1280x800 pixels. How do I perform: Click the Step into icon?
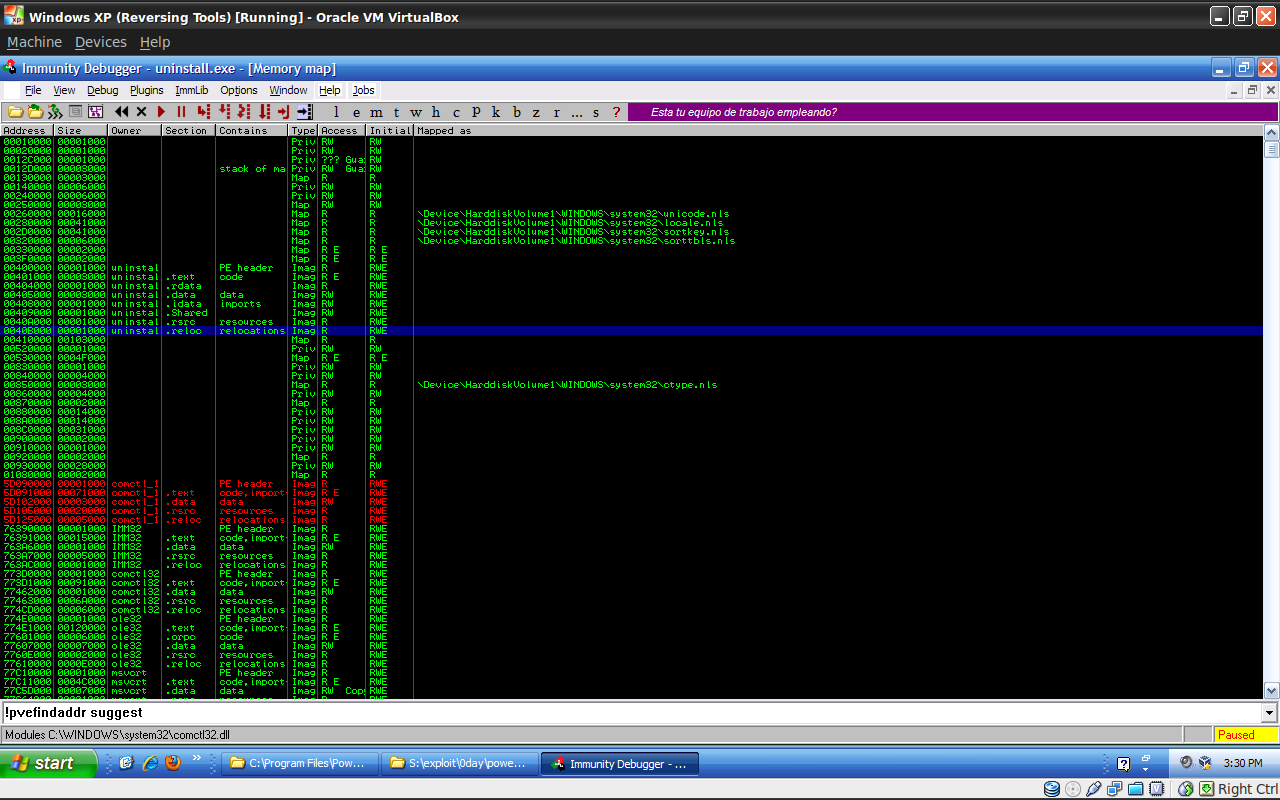[204, 112]
